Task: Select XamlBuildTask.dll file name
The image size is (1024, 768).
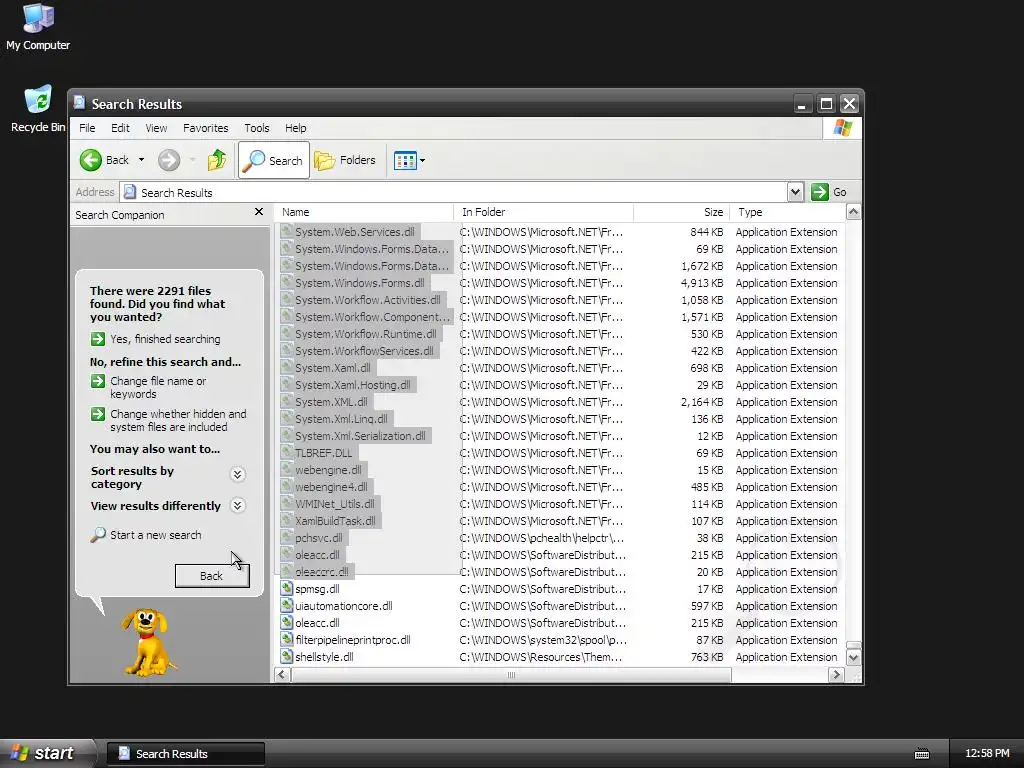Action: (335, 520)
